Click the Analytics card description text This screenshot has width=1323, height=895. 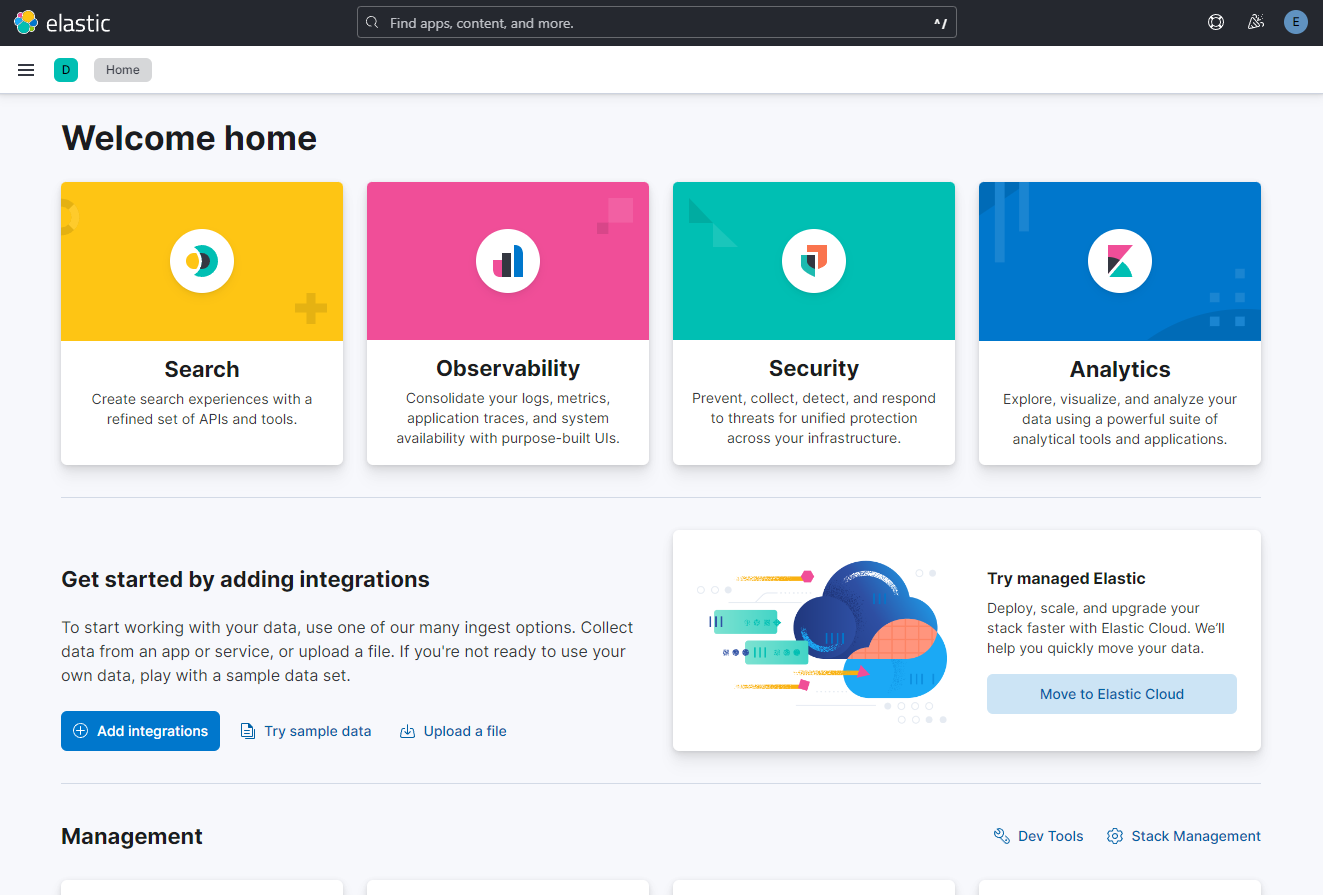1120,419
